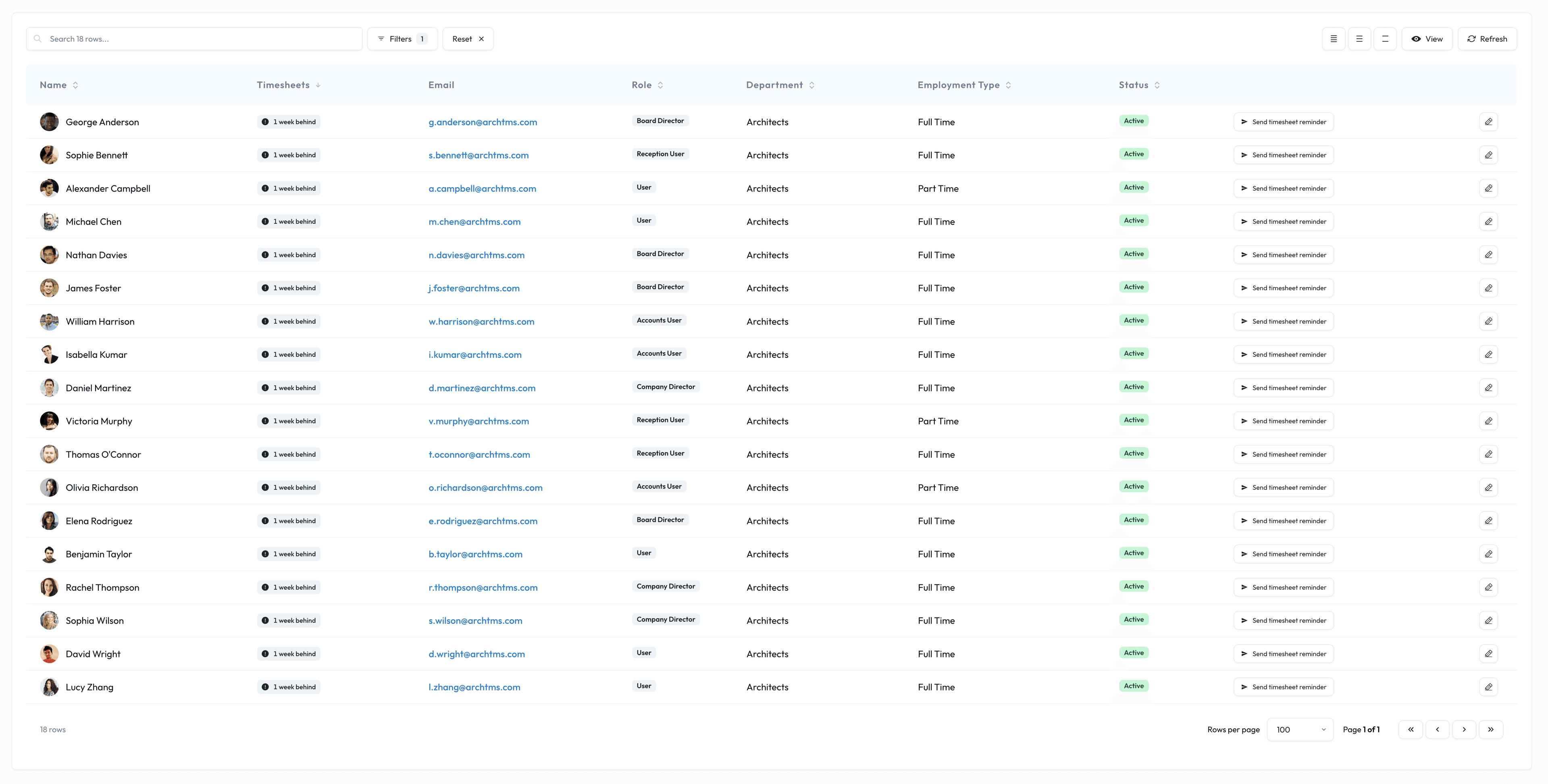
Task: Select the spacious row density icon
Action: (1385, 39)
